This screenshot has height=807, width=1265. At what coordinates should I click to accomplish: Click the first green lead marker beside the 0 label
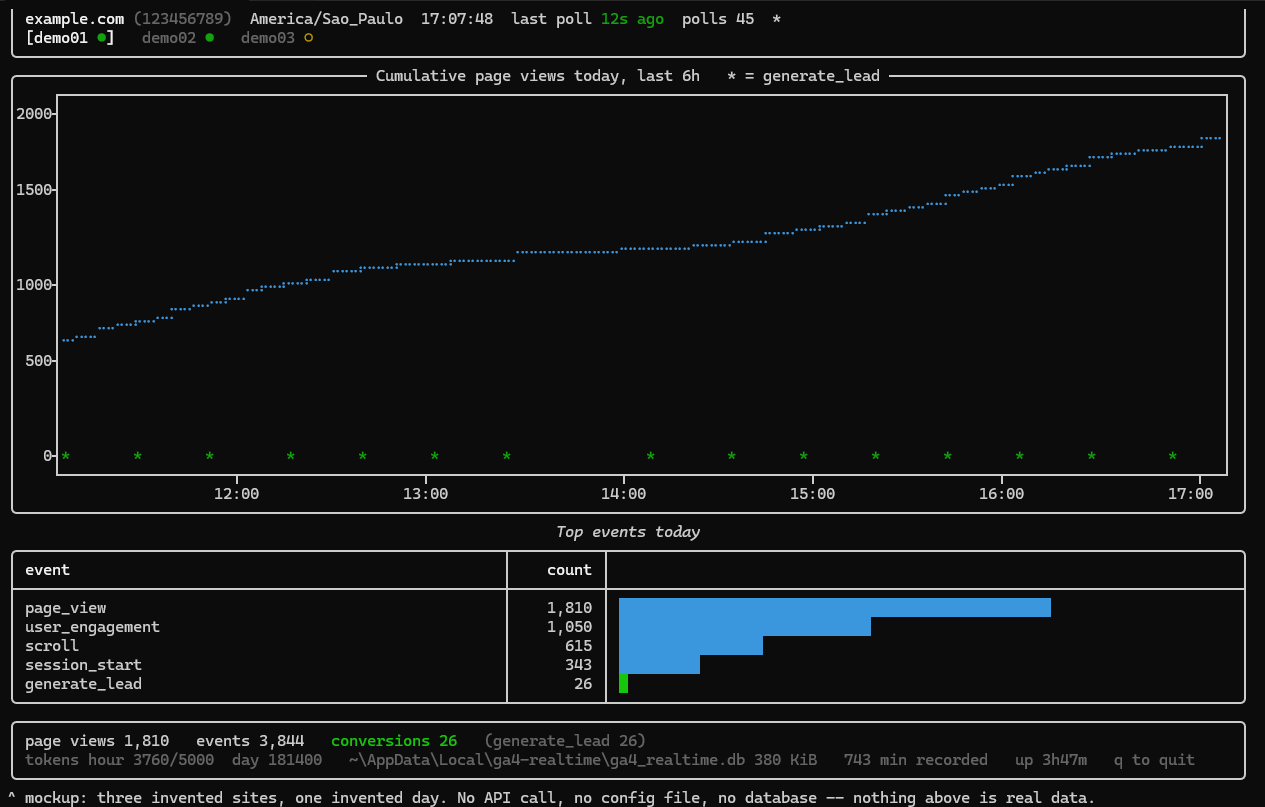tap(65, 456)
